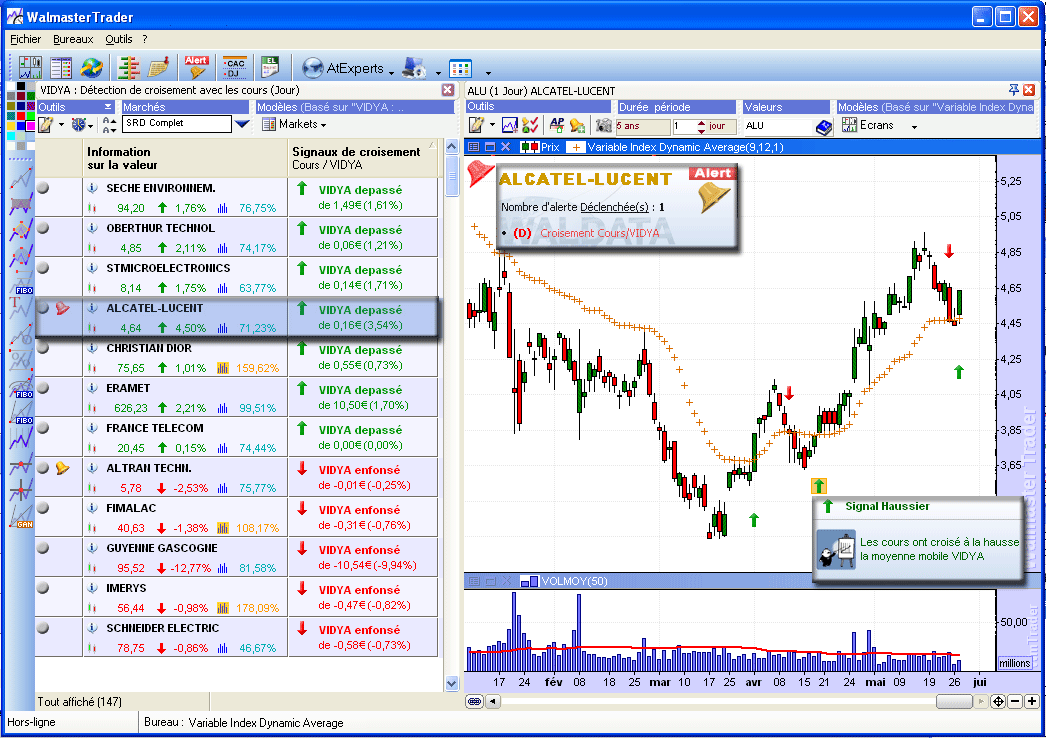The width and height of the screenshot is (1046, 741).
Task: Open the charts workspace toolbar icon
Action: pos(30,67)
